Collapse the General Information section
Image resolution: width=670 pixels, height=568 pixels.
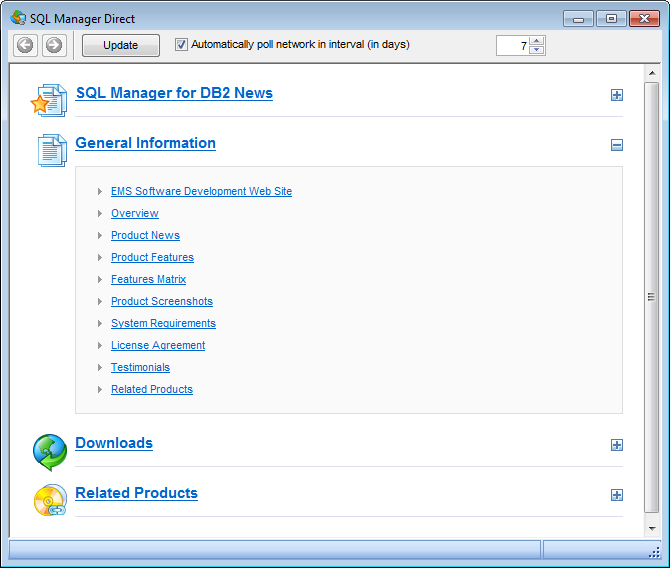pyautogui.click(x=617, y=145)
